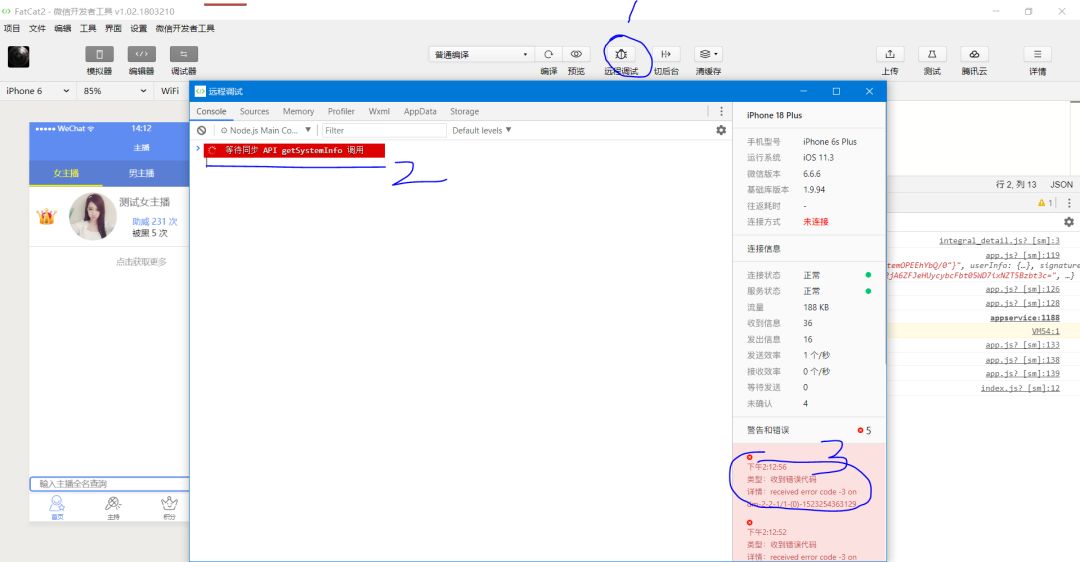The width and height of the screenshot is (1080, 562).
Task: Click the crown icon beside 测试女主播
Action: point(46,216)
